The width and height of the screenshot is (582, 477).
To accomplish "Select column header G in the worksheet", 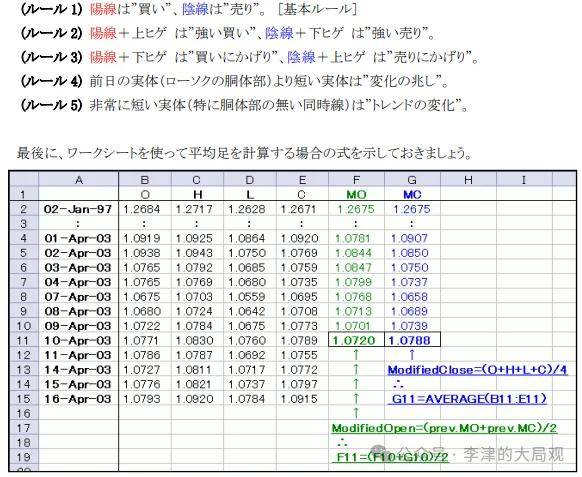I will [412, 180].
